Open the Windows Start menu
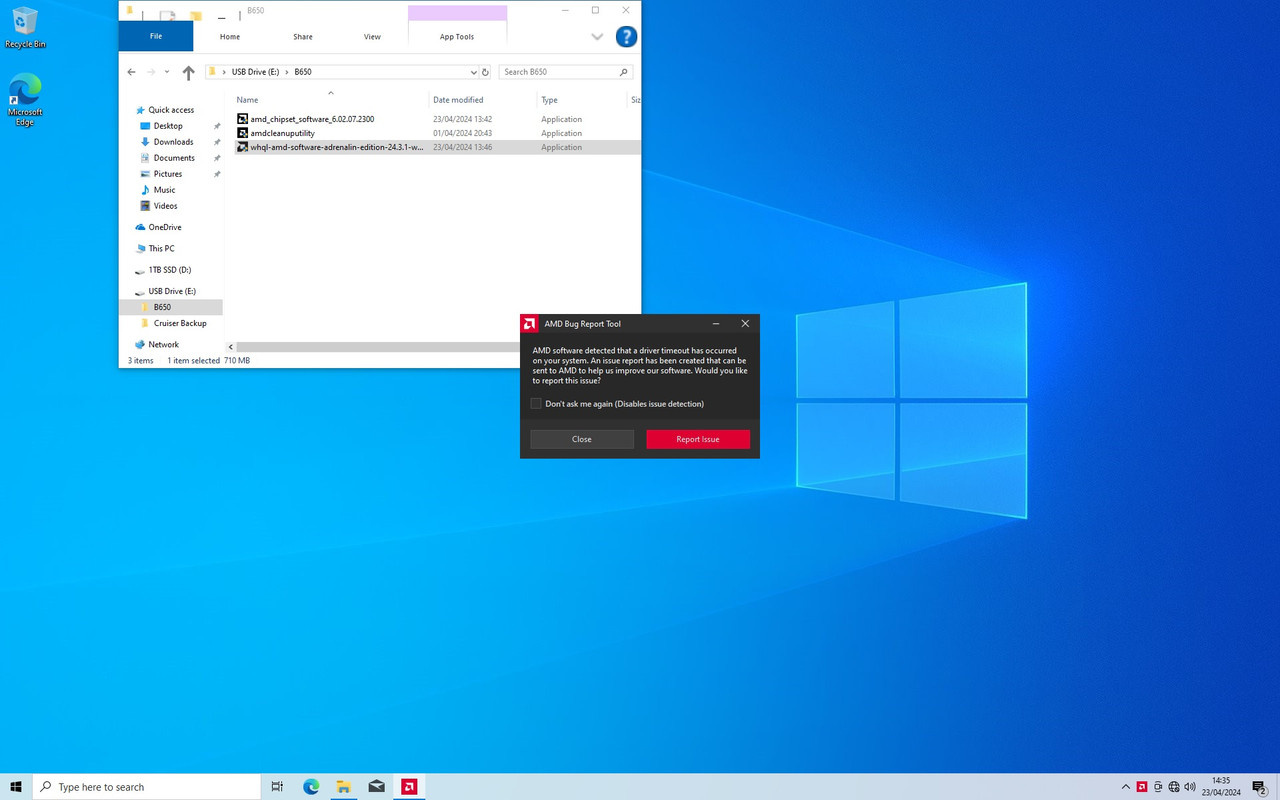1280x800 pixels. point(16,787)
